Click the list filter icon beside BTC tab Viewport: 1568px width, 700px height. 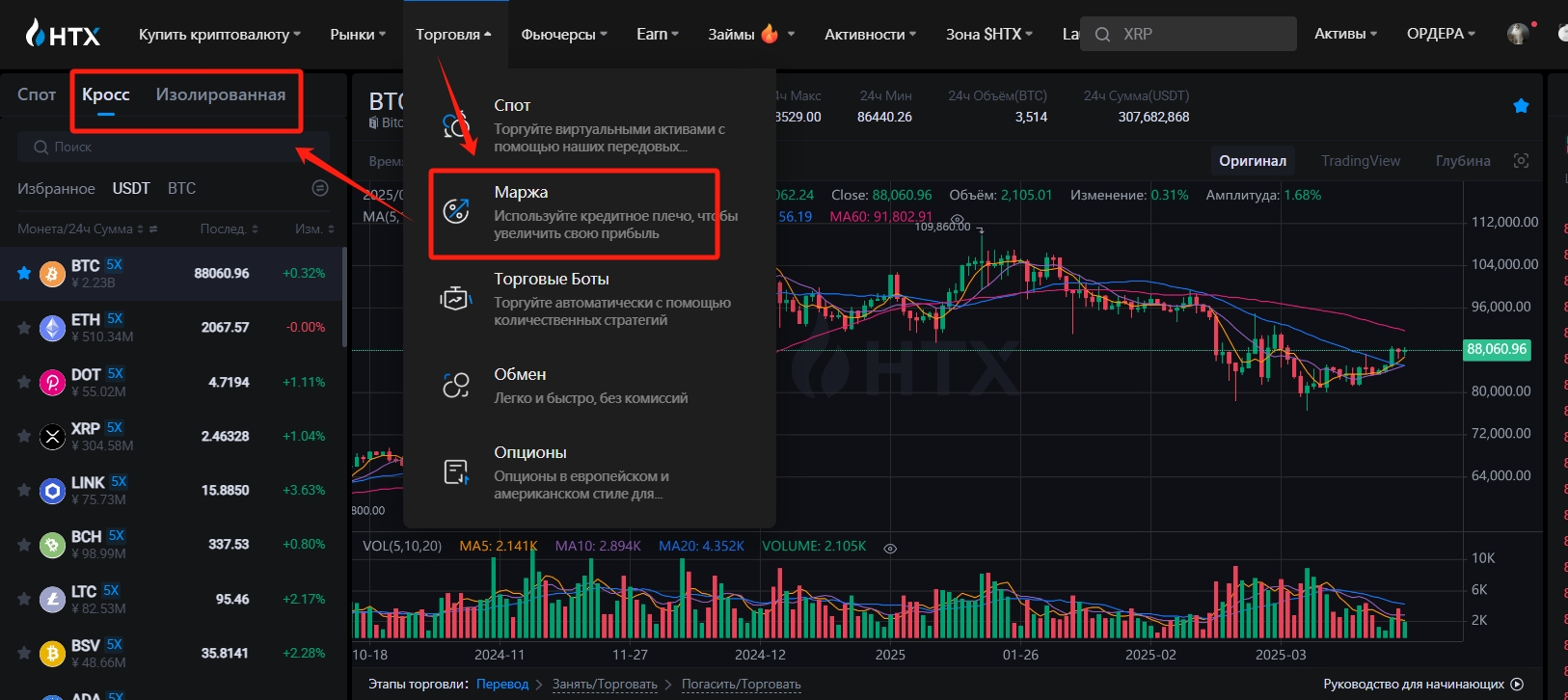pos(320,188)
